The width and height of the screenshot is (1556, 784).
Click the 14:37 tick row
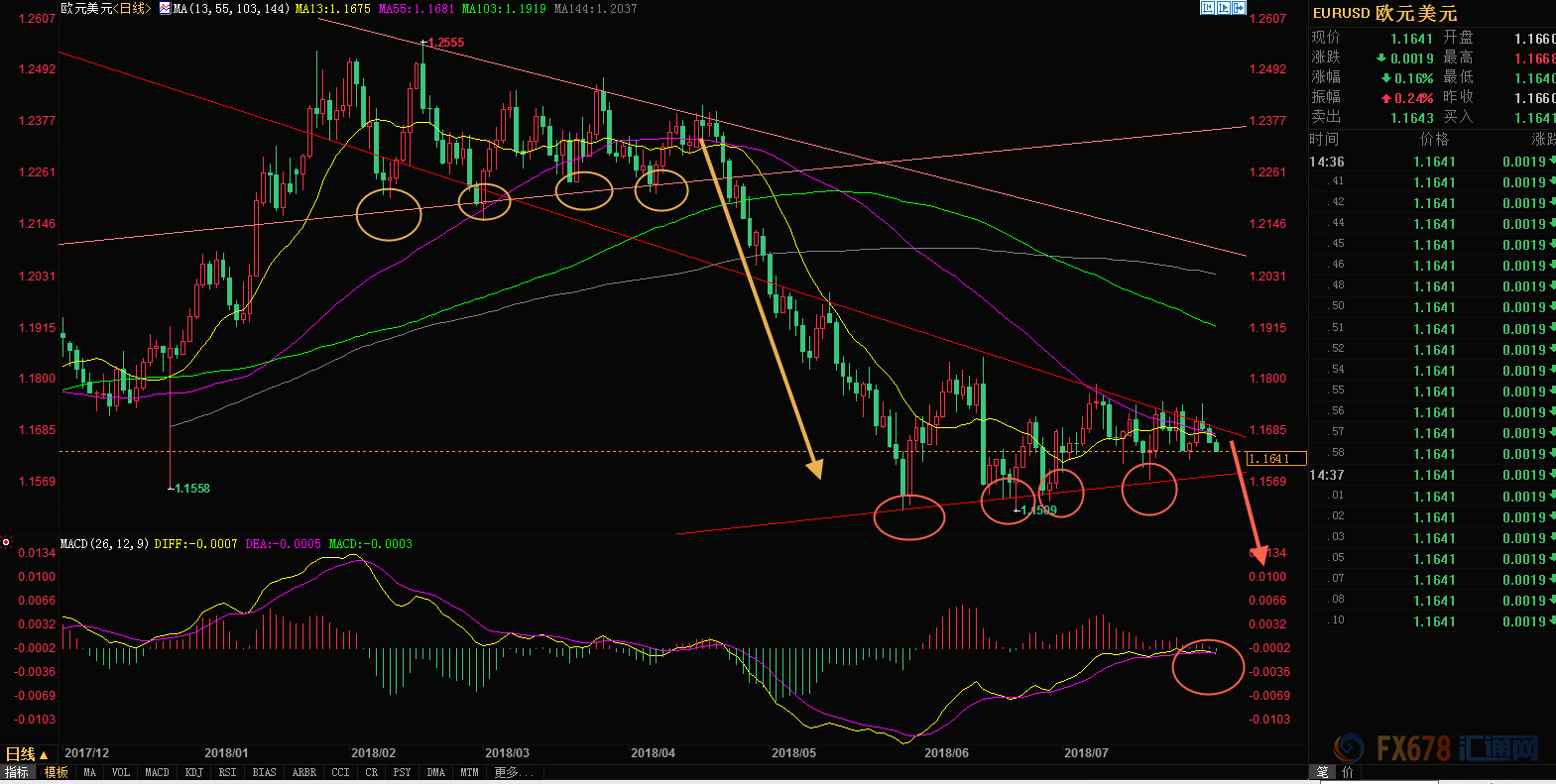(1432, 475)
